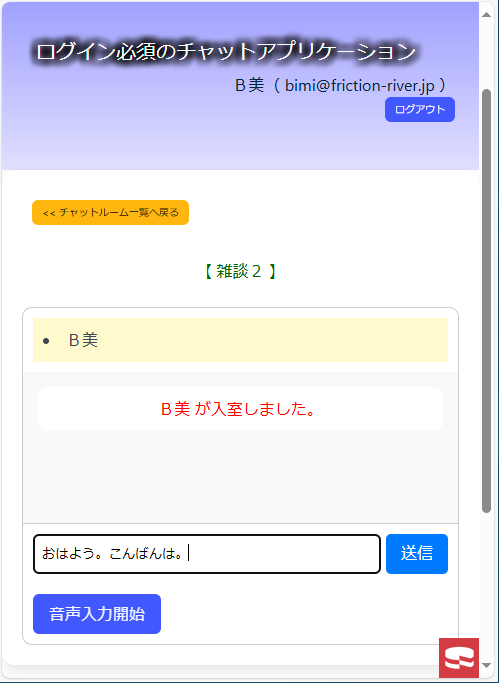The image size is (499, 683).
Task: Click the vertical scrollbar thumb
Action: pyautogui.click(x=486, y=301)
